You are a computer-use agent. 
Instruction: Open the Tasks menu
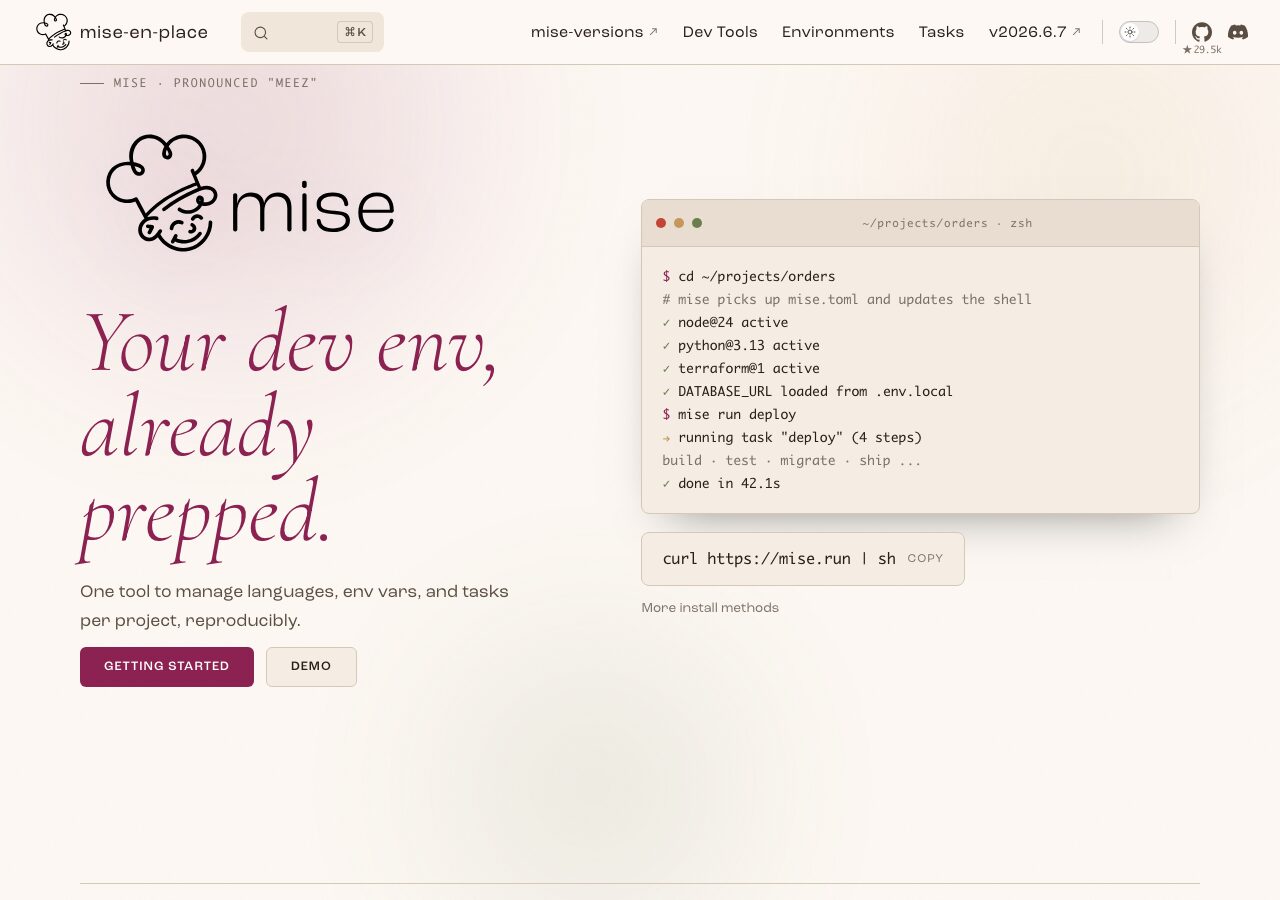[941, 32]
